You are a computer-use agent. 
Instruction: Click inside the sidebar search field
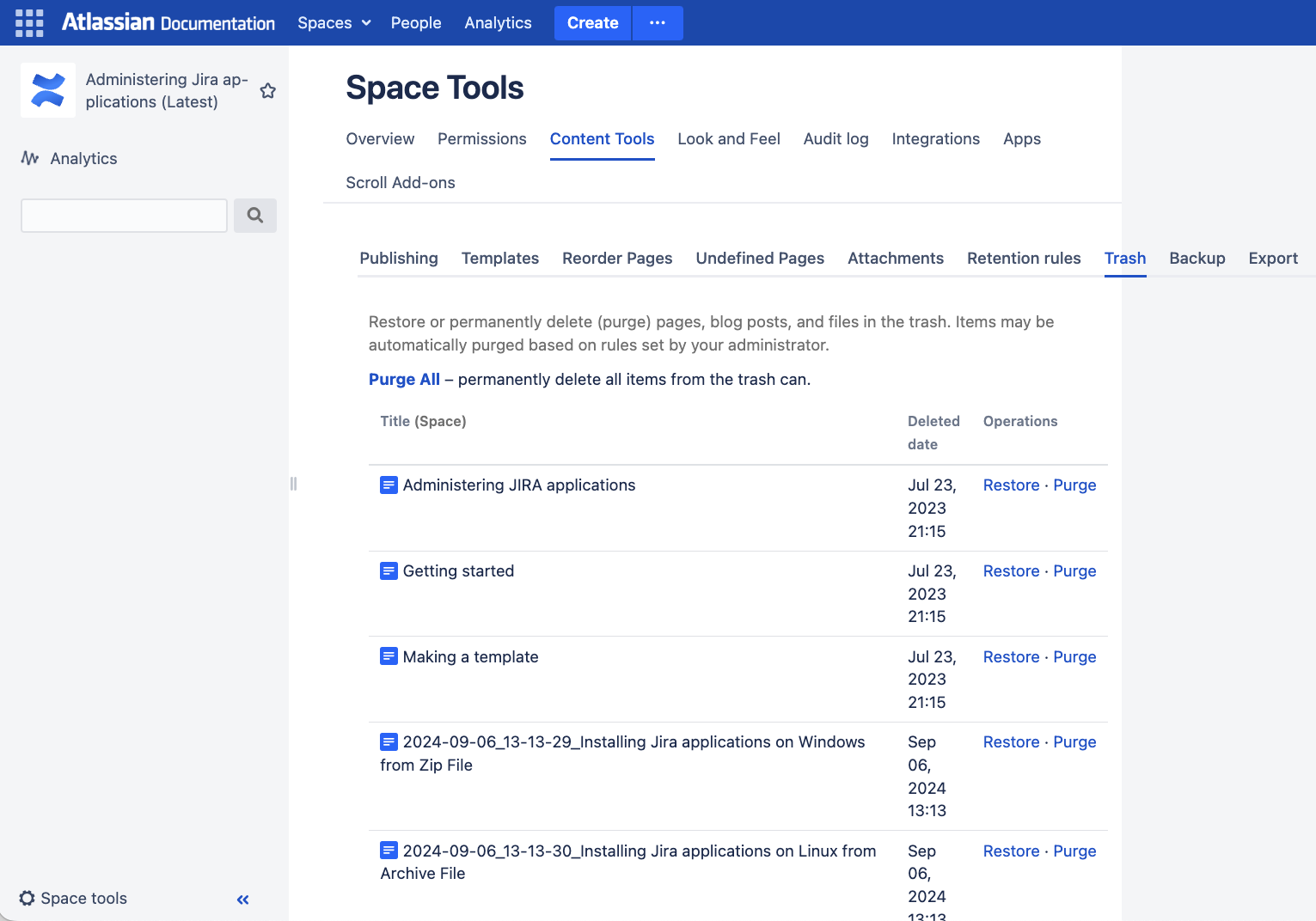(x=123, y=215)
